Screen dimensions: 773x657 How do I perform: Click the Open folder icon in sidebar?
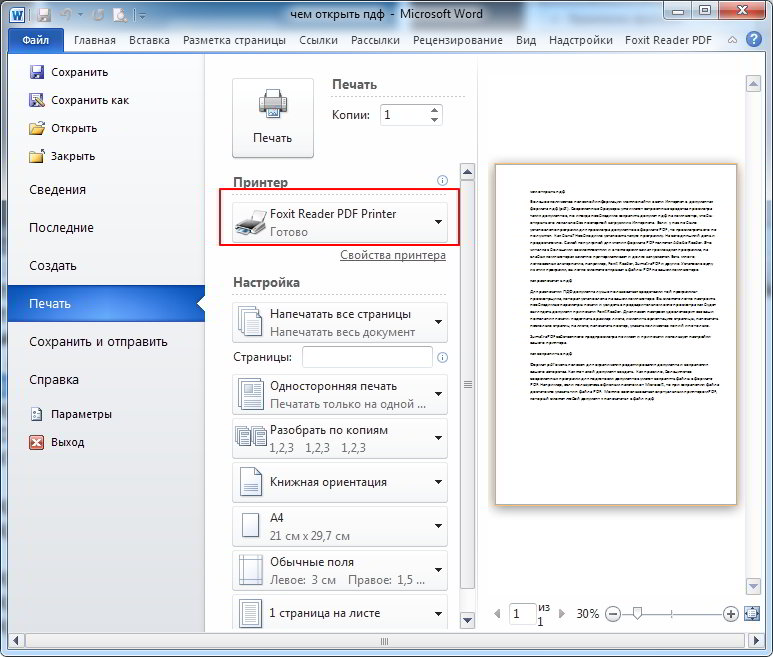point(37,128)
